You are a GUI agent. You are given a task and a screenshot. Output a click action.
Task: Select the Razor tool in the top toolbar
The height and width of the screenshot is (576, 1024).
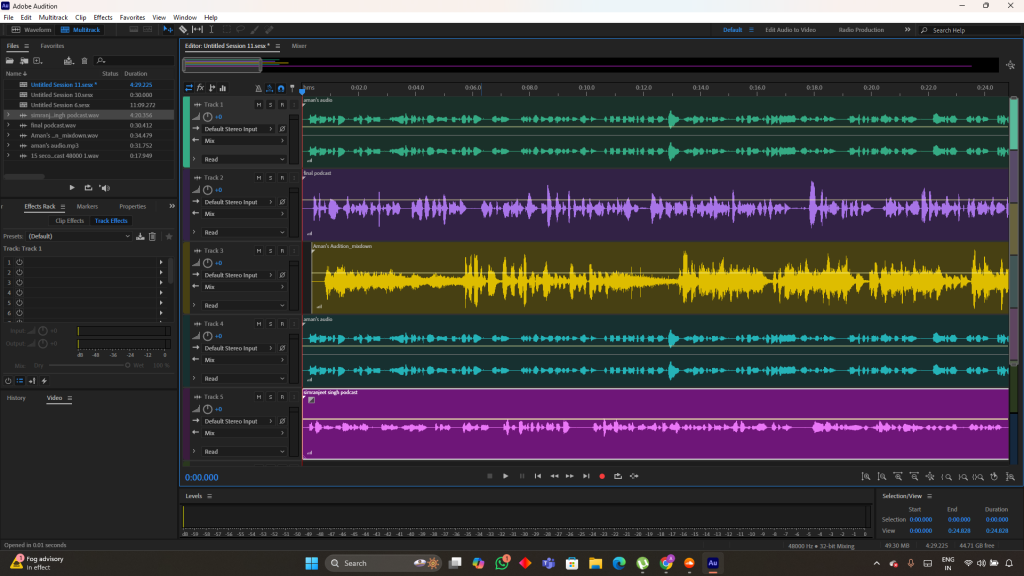(x=182, y=30)
